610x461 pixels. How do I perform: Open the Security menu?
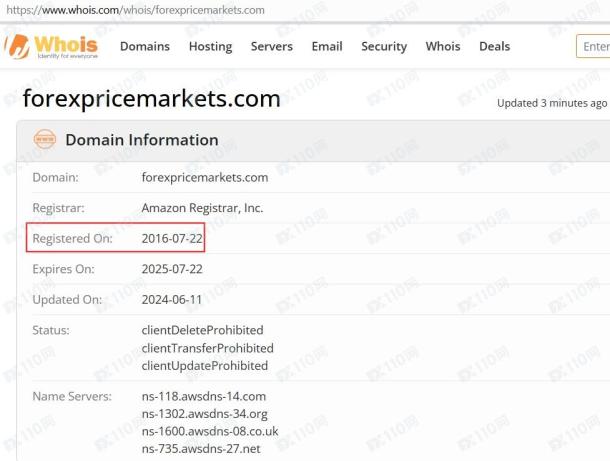click(x=384, y=46)
